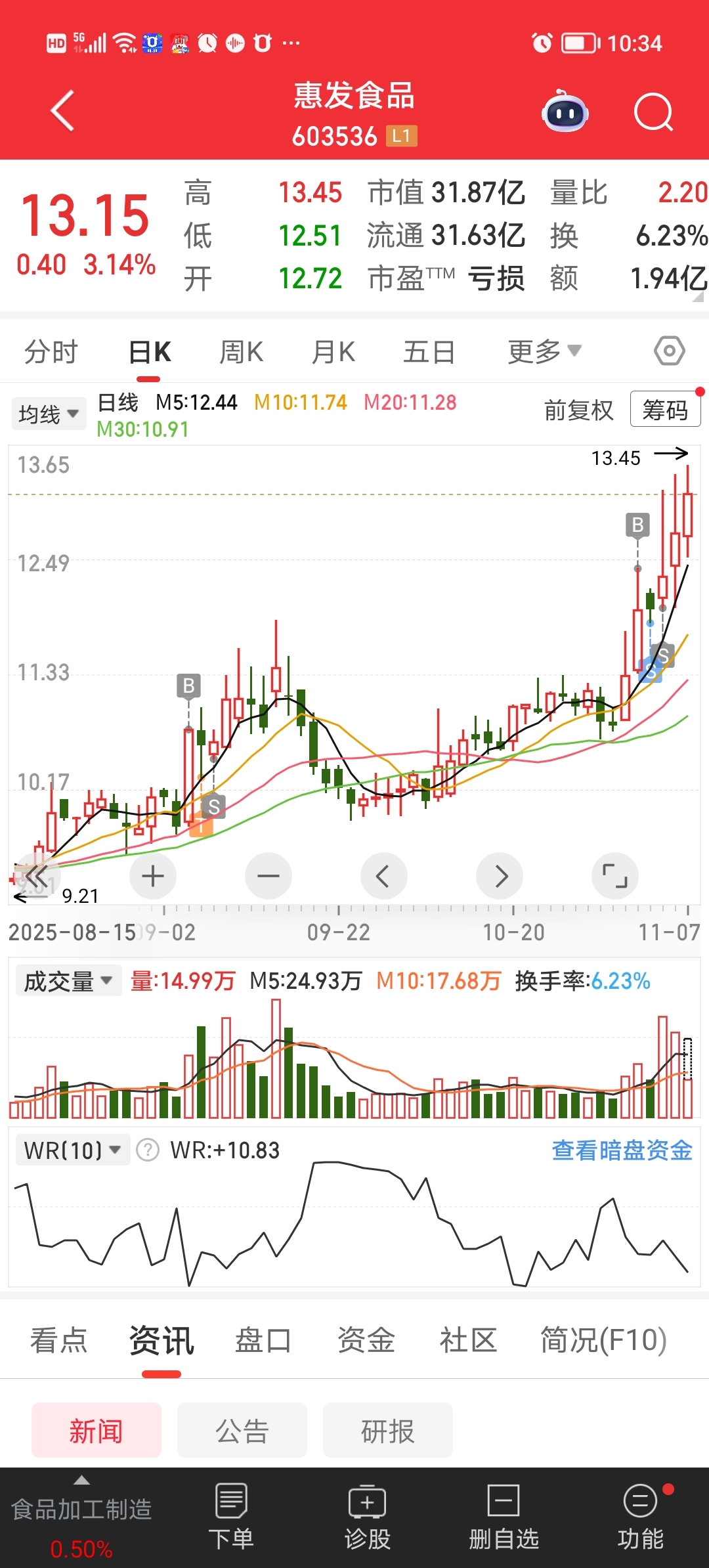
Task: Zoom out chart with minus button
Action: pos(268,876)
